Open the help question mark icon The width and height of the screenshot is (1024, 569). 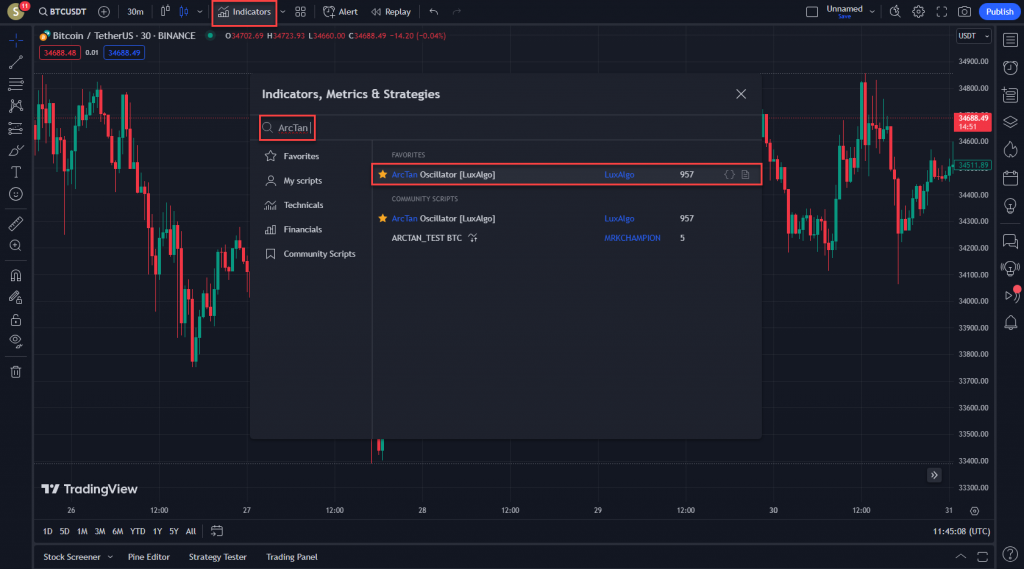point(1010,555)
